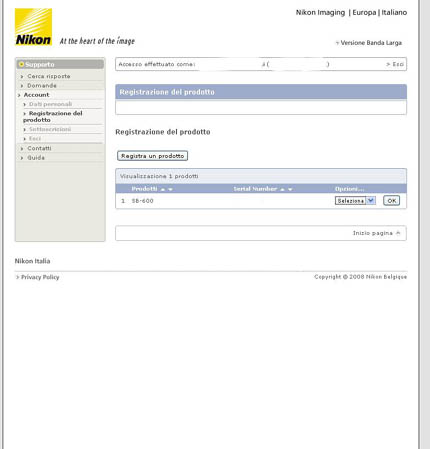Open Domande in sidebar
Image resolution: width=430 pixels, height=449 pixels.
42,86
